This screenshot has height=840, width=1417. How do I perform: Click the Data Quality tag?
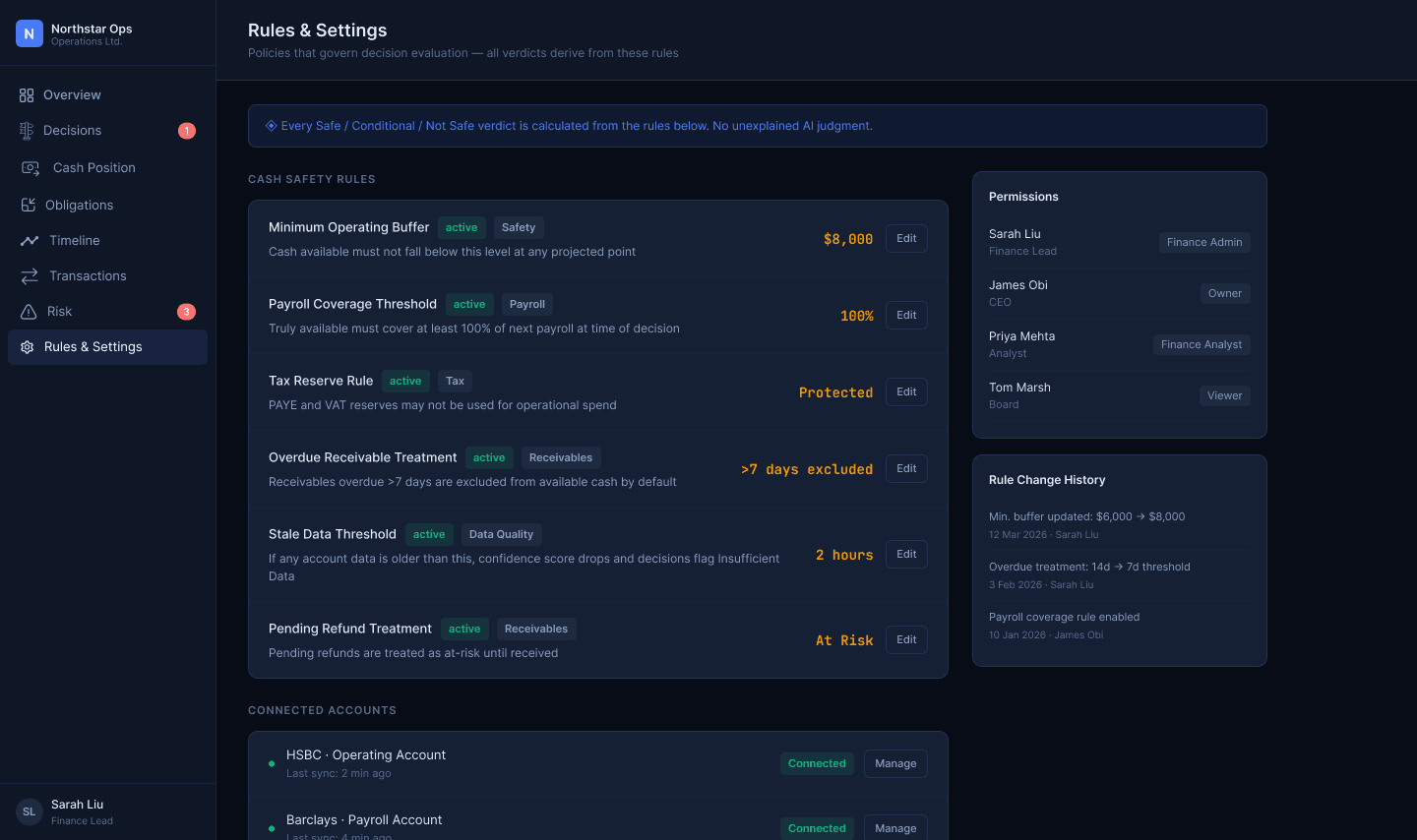[501, 534]
